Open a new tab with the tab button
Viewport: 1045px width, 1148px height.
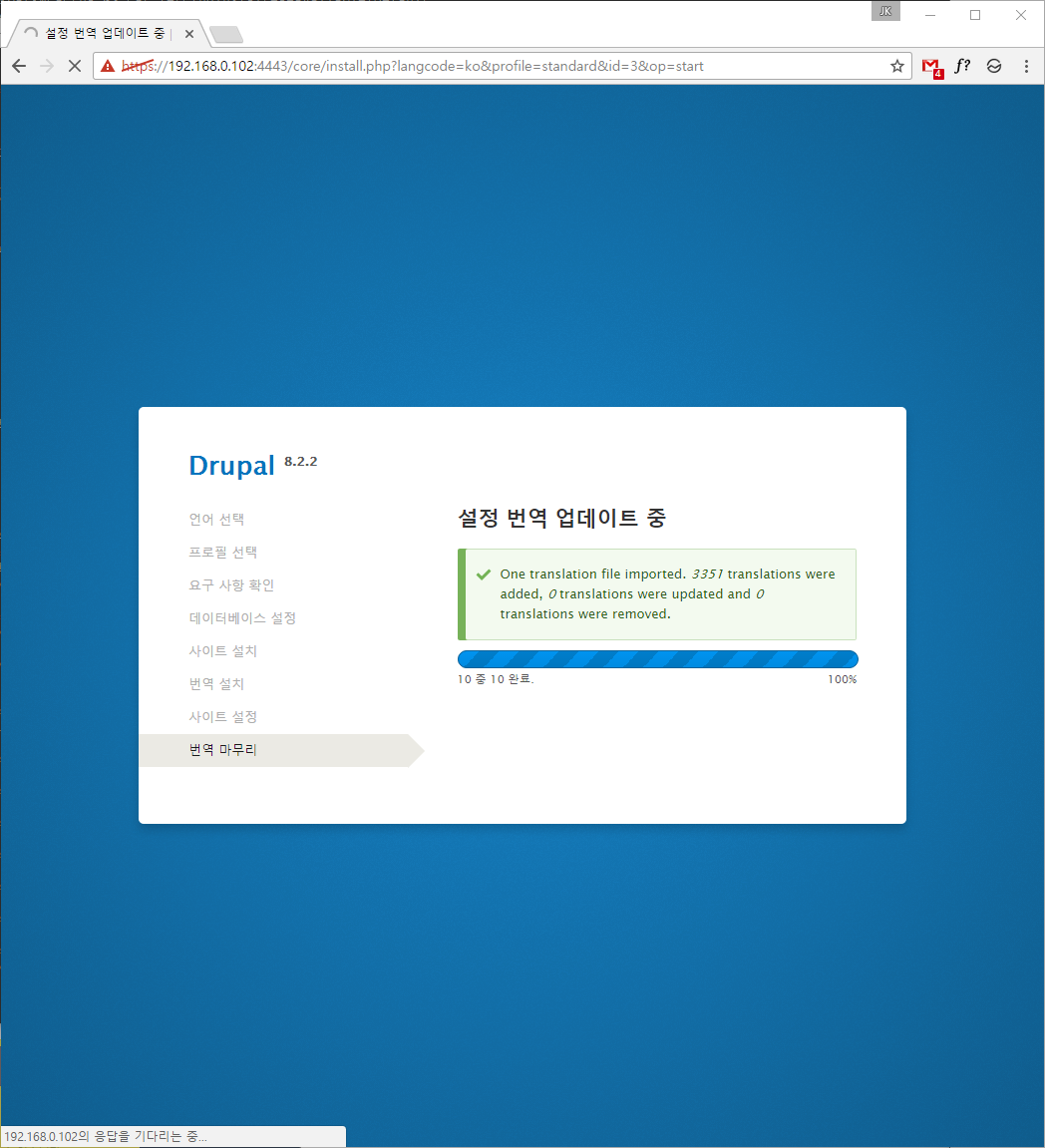pos(226,35)
